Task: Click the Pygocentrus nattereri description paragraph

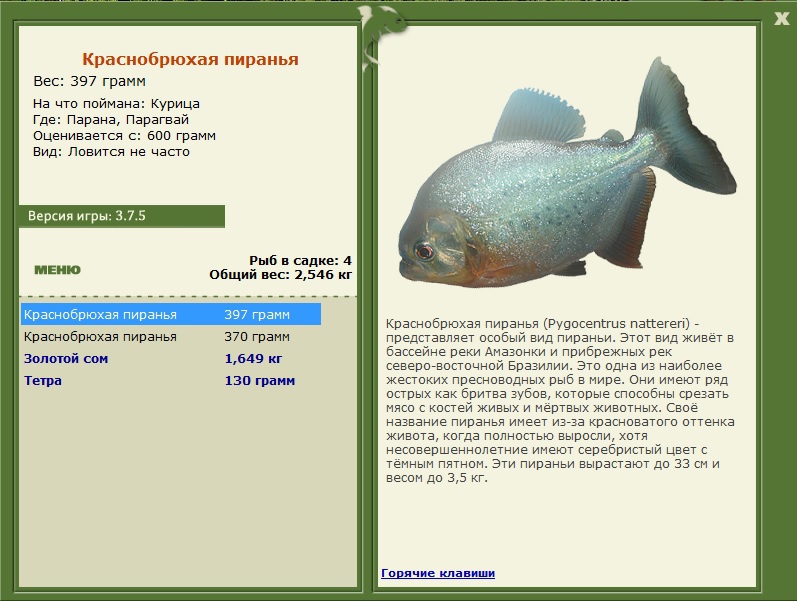Action: pyautogui.click(x=560, y=401)
